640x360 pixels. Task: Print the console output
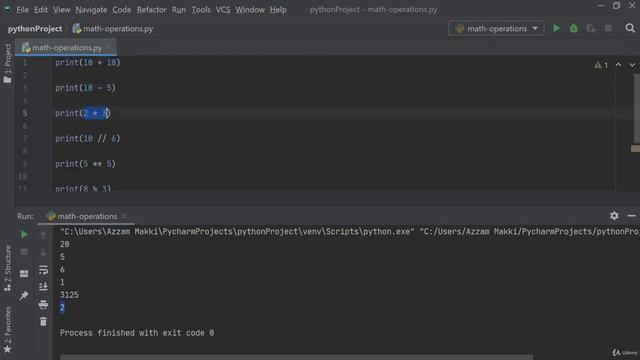43,304
